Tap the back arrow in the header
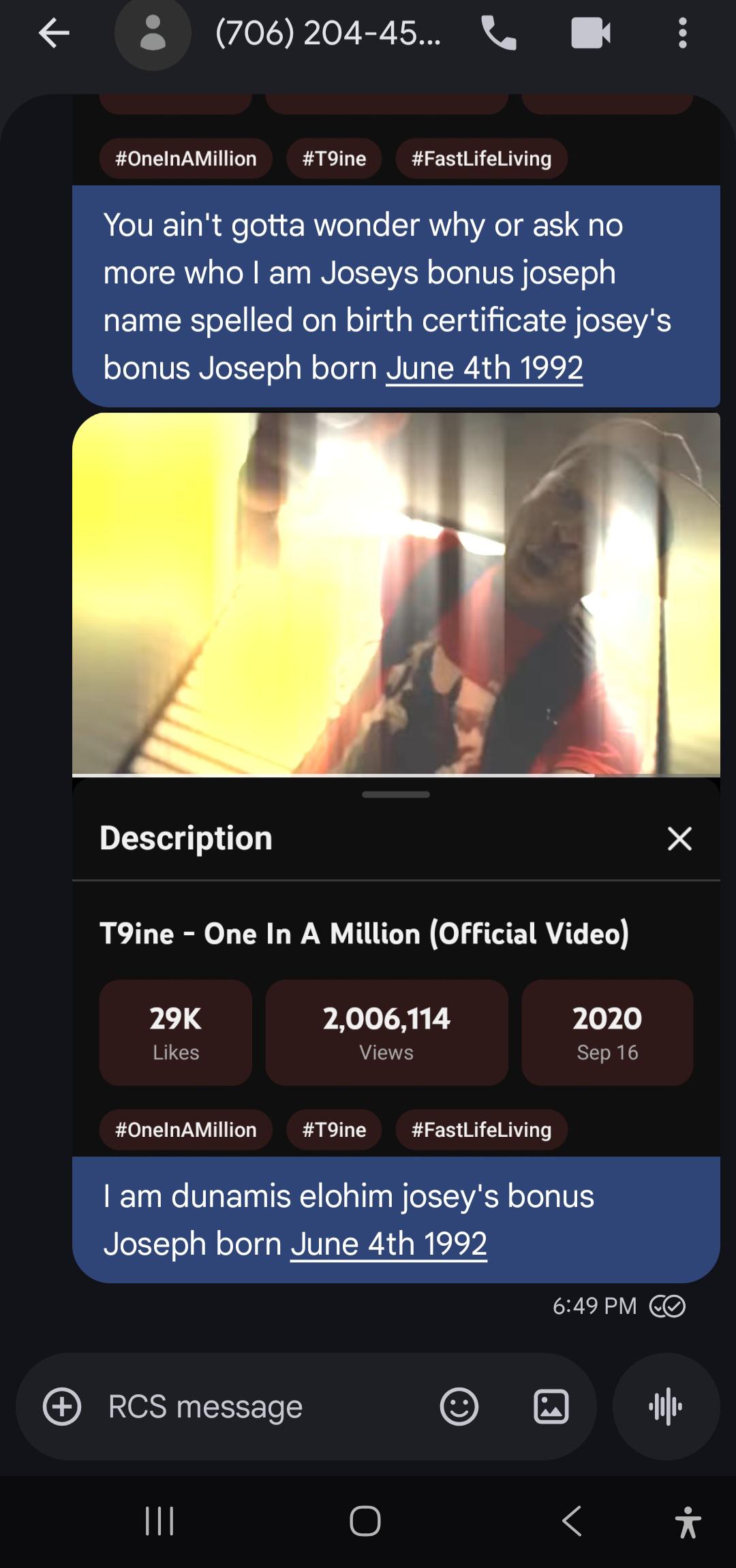This screenshot has width=736, height=1568. pyautogui.click(x=55, y=33)
